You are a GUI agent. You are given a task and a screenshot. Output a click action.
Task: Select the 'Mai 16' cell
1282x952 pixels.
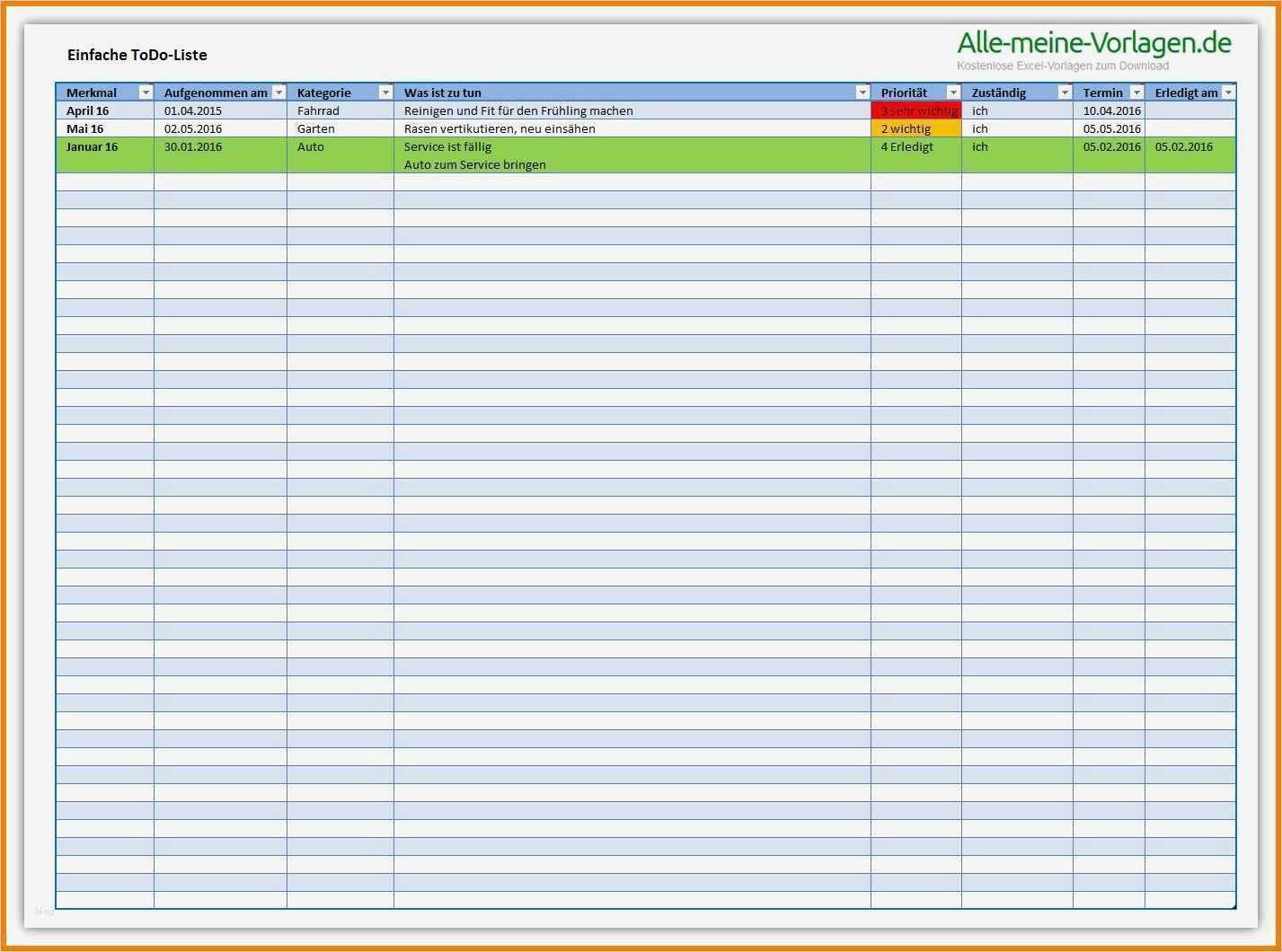(105, 128)
